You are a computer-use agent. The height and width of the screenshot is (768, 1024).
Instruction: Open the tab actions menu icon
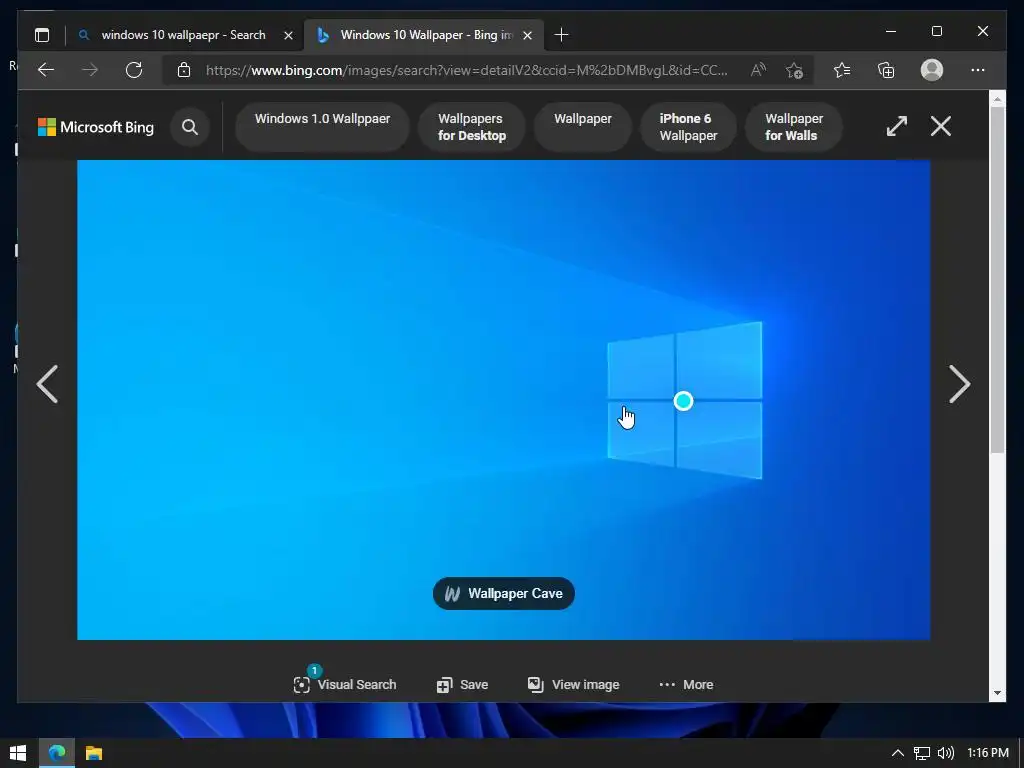[42, 35]
